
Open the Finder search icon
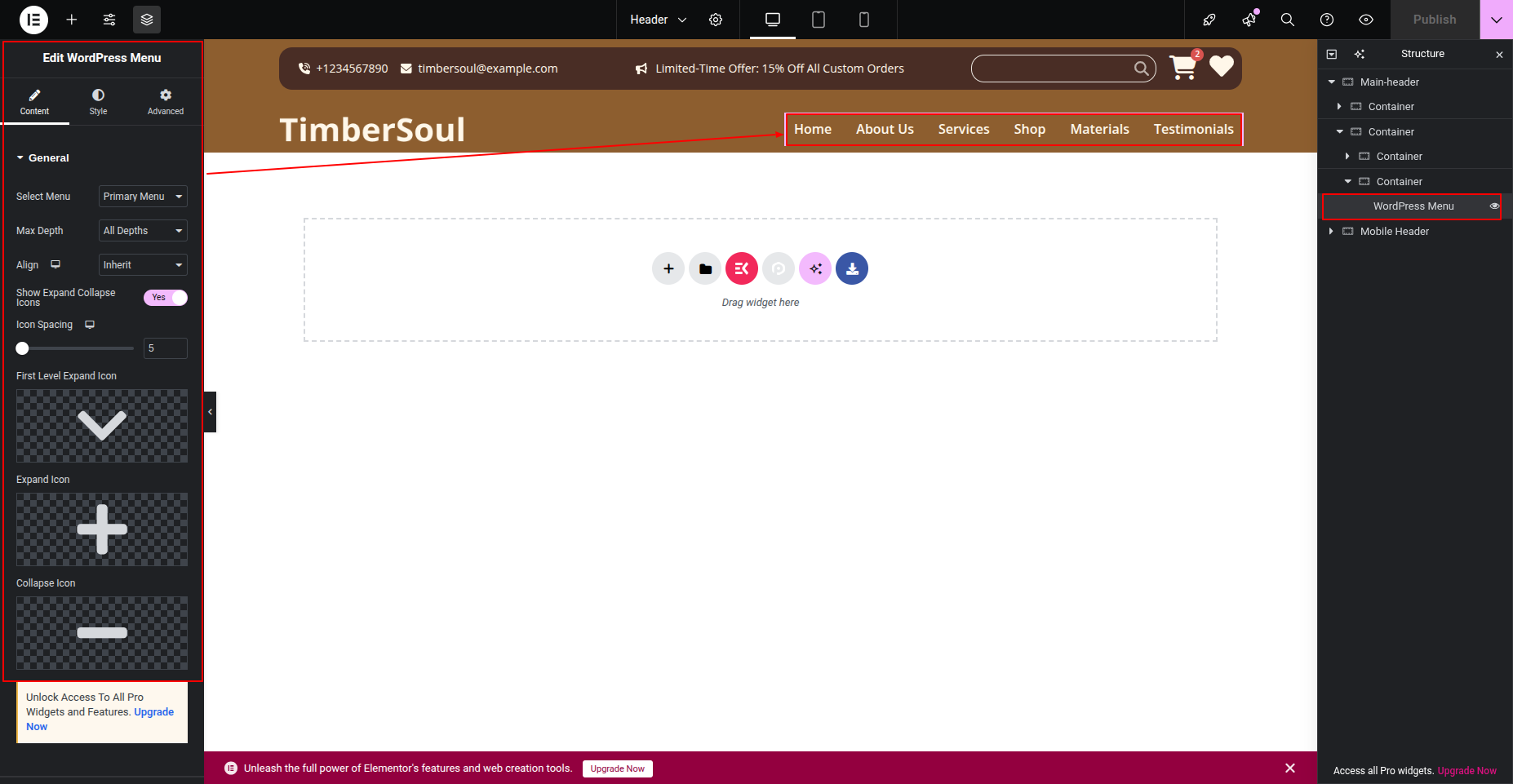tap(1288, 20)
